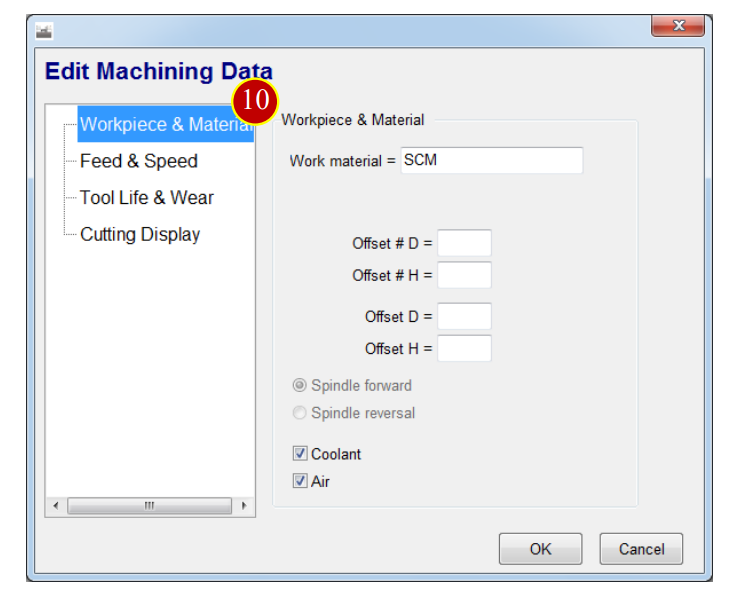Open Tool Life & Wear section
This screenshot has height=594, width=750.
pos(146,198)
